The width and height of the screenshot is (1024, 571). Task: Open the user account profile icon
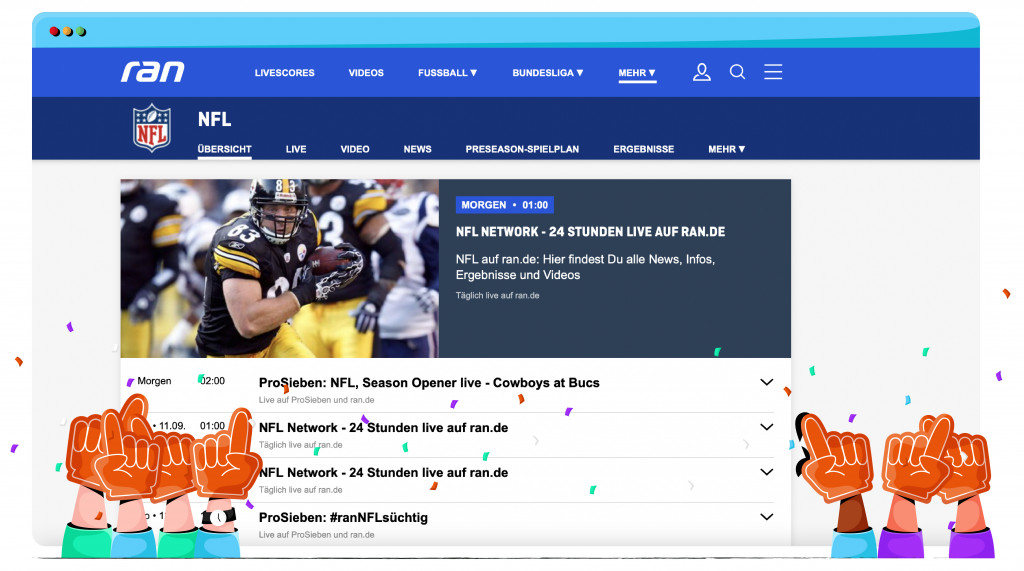tap(702, 72)
